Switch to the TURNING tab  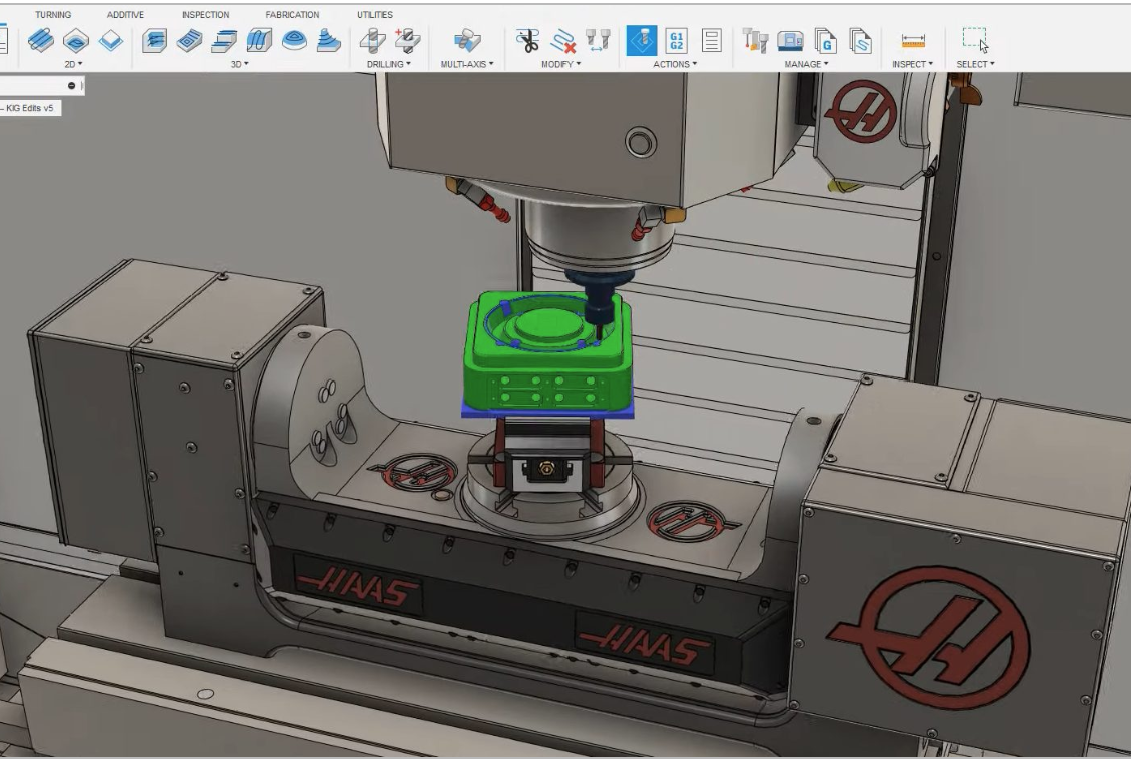pyautogui.click(x=53, y=15)
